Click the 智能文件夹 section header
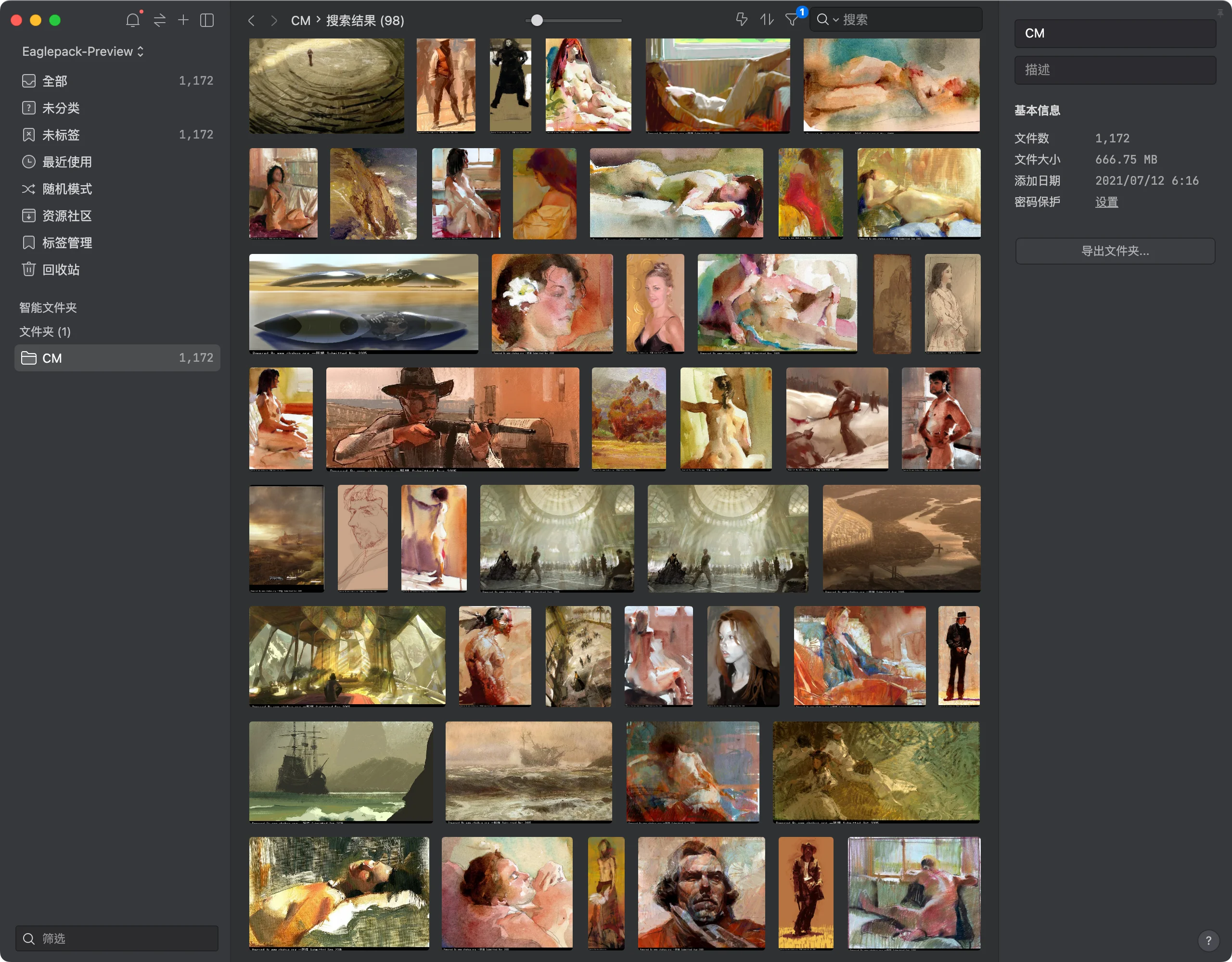This screenshot has width=1232, height=962. pos(48,307)
